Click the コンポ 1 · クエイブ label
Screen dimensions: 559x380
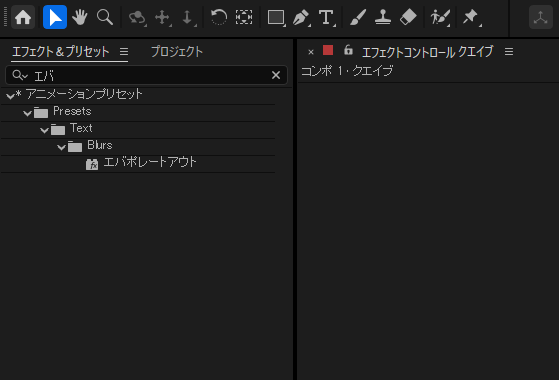[347, 71]
